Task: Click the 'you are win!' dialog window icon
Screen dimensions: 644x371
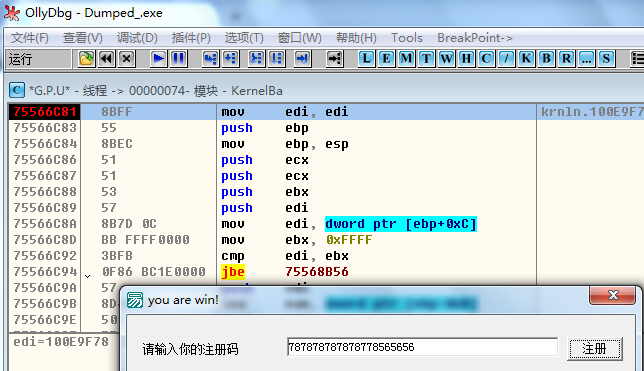Action: click(x=135, y=300)
